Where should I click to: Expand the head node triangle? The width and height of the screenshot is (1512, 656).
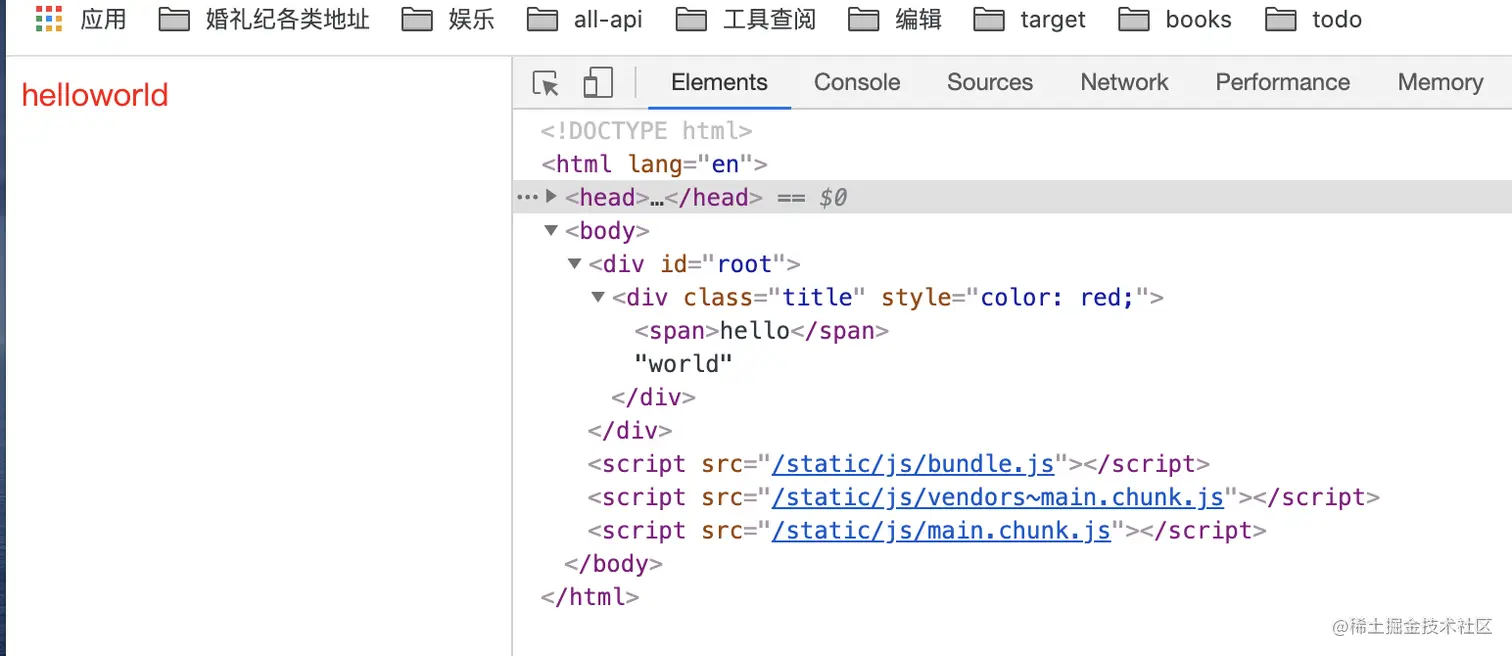(551, 197)
